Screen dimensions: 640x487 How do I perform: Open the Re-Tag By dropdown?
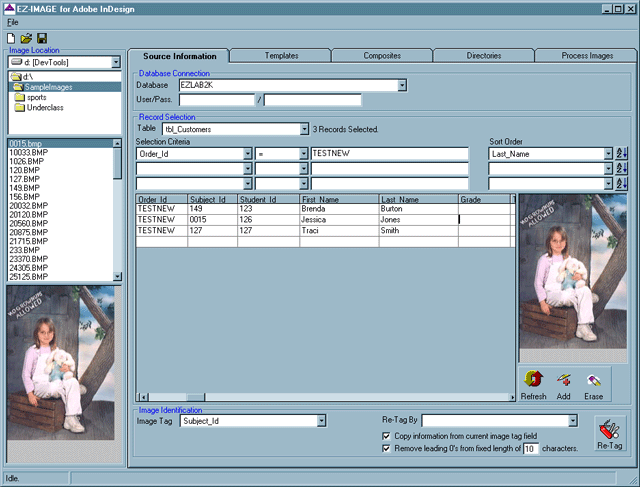[573, 420]
